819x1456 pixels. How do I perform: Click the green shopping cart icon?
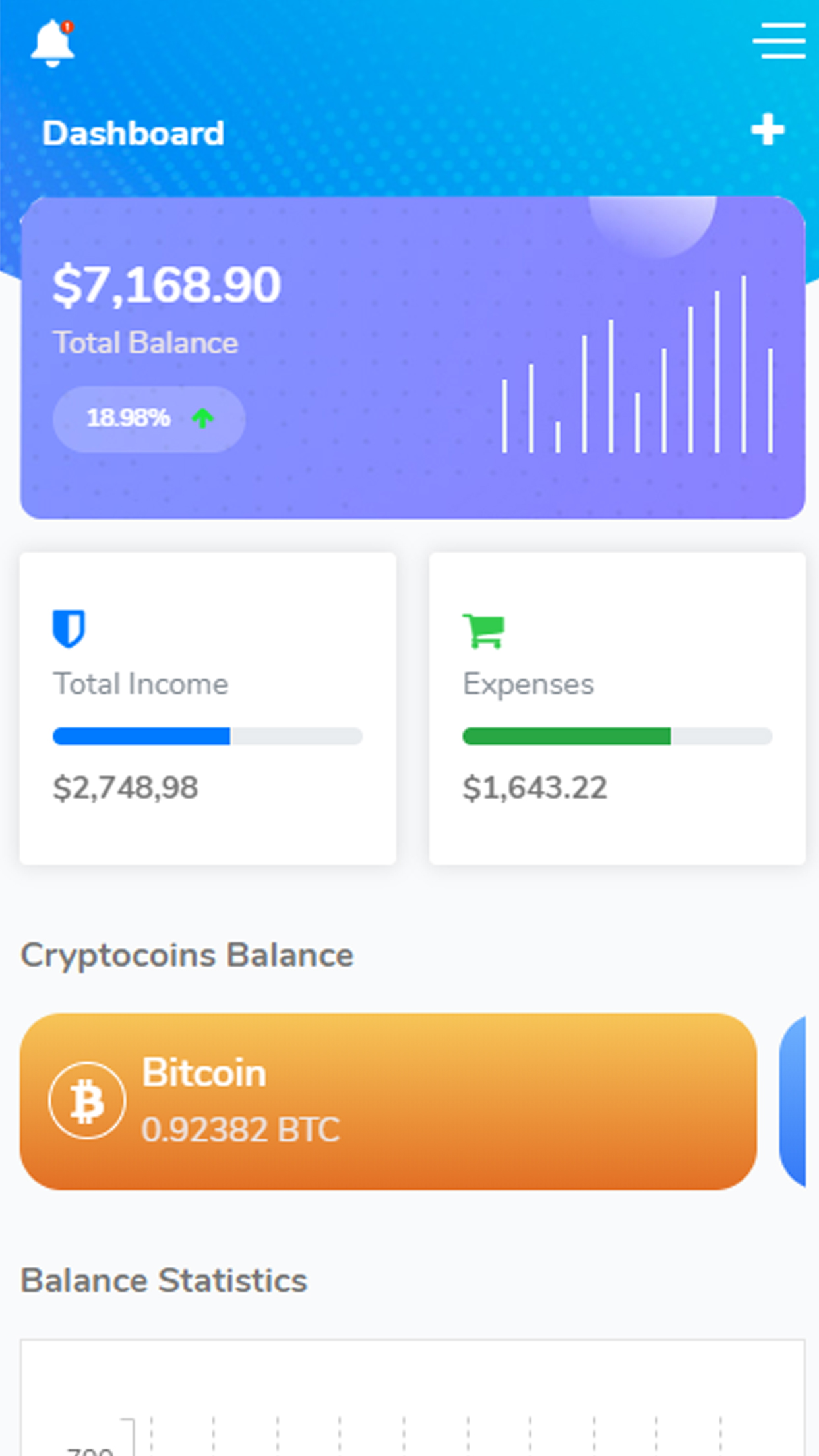pyautogui.click(x=484, y=630)
